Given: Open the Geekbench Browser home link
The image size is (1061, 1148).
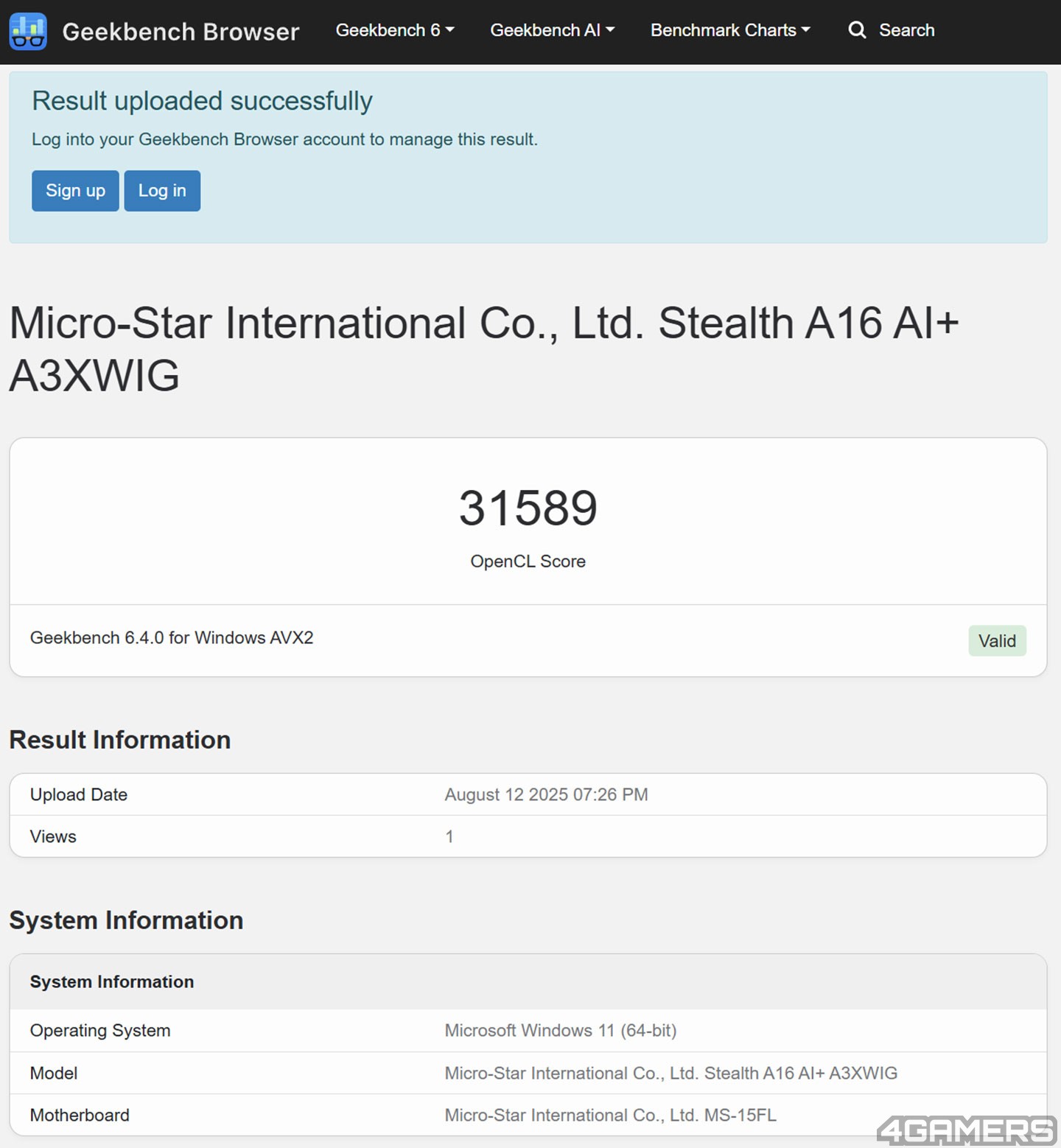Looking at the screenshot, I should pos(181,31).
